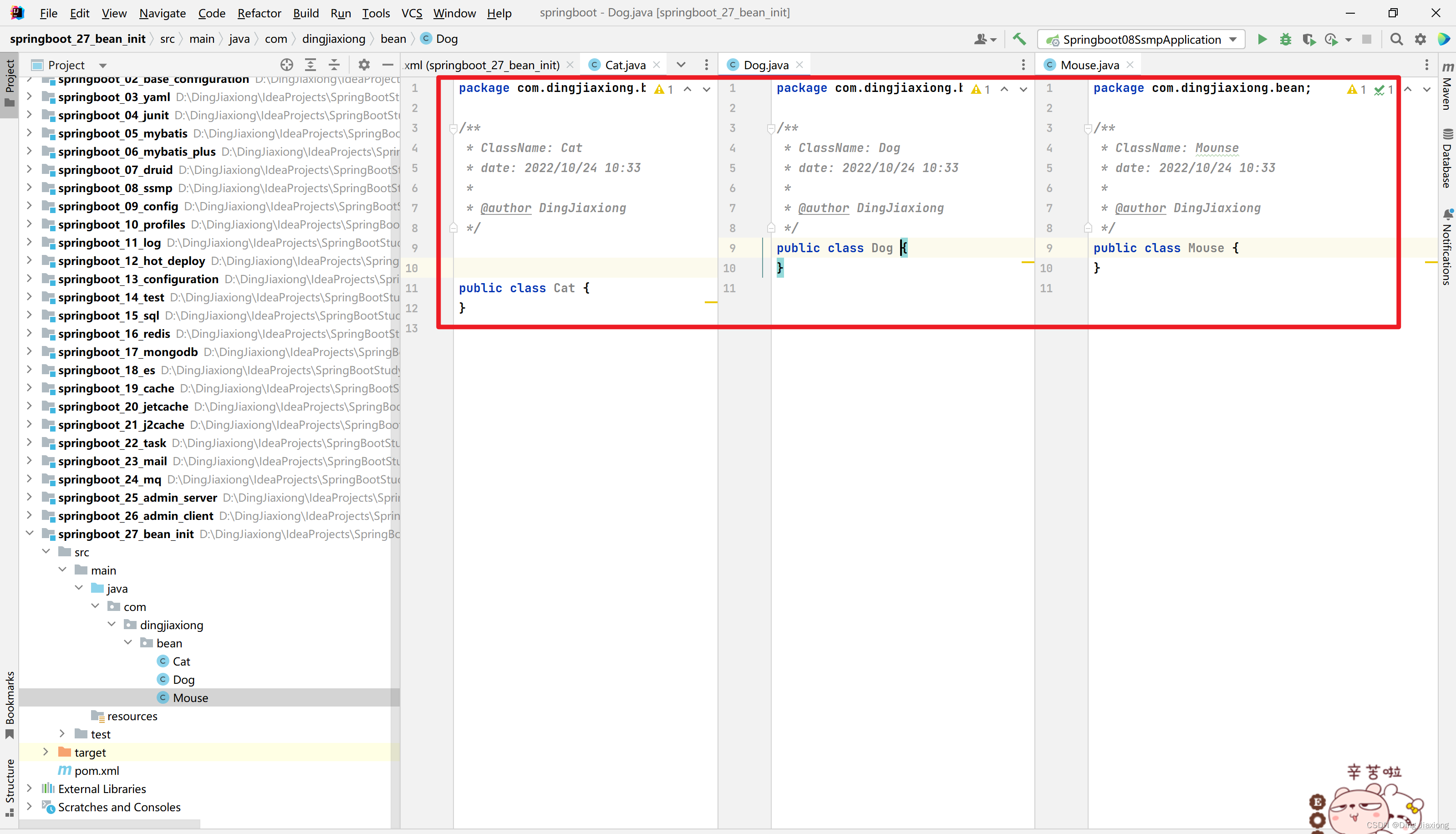
Task: Open the VCS menu
Action: tap(412, 13)
